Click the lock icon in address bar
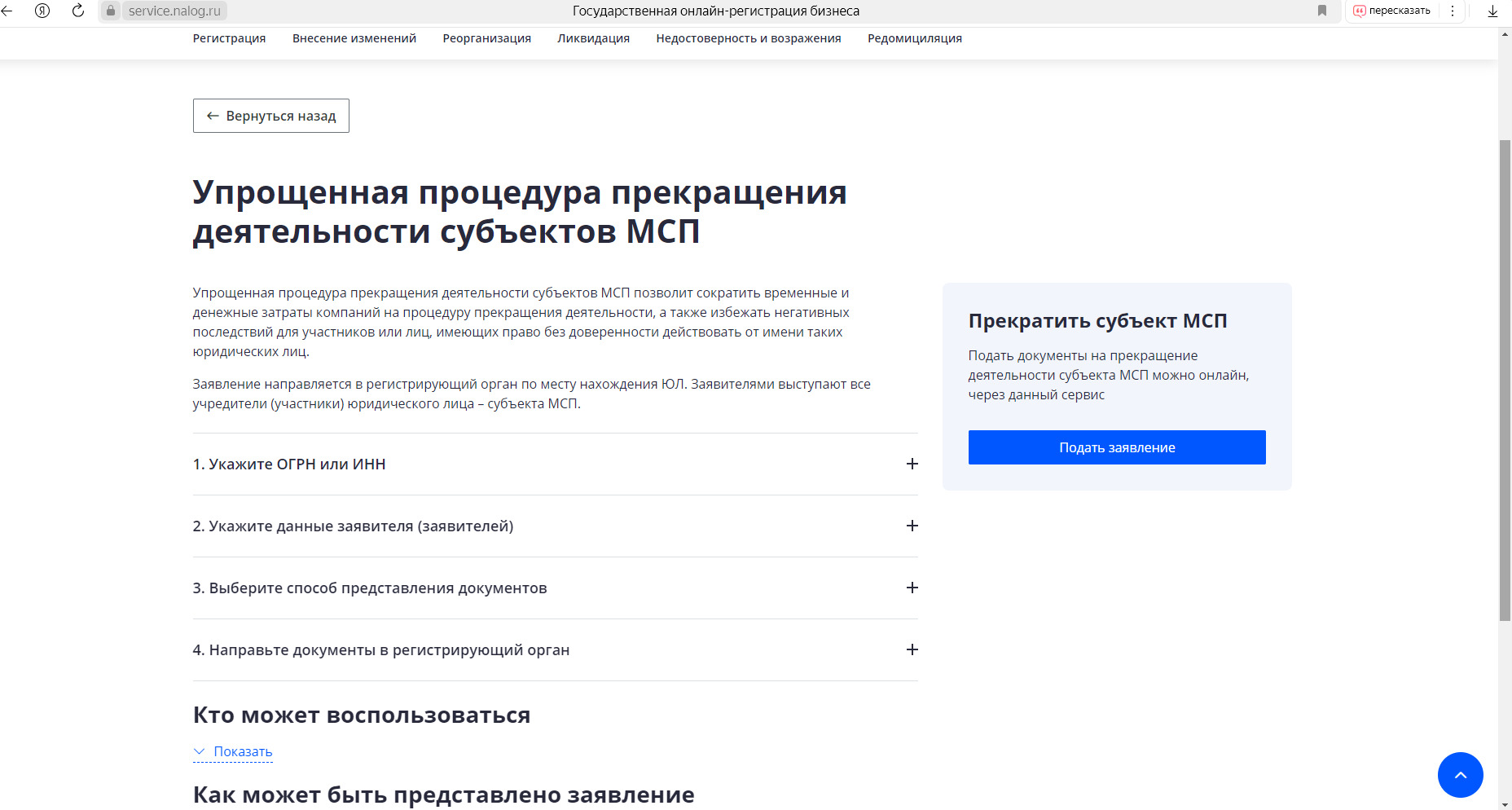The height and width of the screenshot is (810, 1512). (x=111, y=11)
